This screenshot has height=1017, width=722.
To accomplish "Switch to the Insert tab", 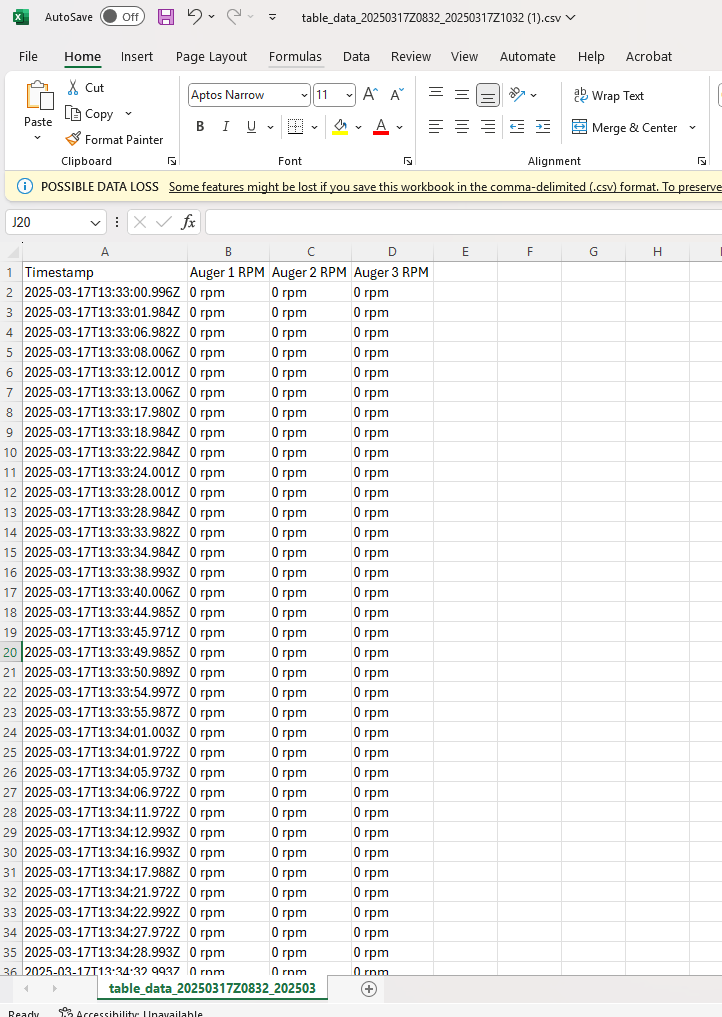I will point(137,56).
